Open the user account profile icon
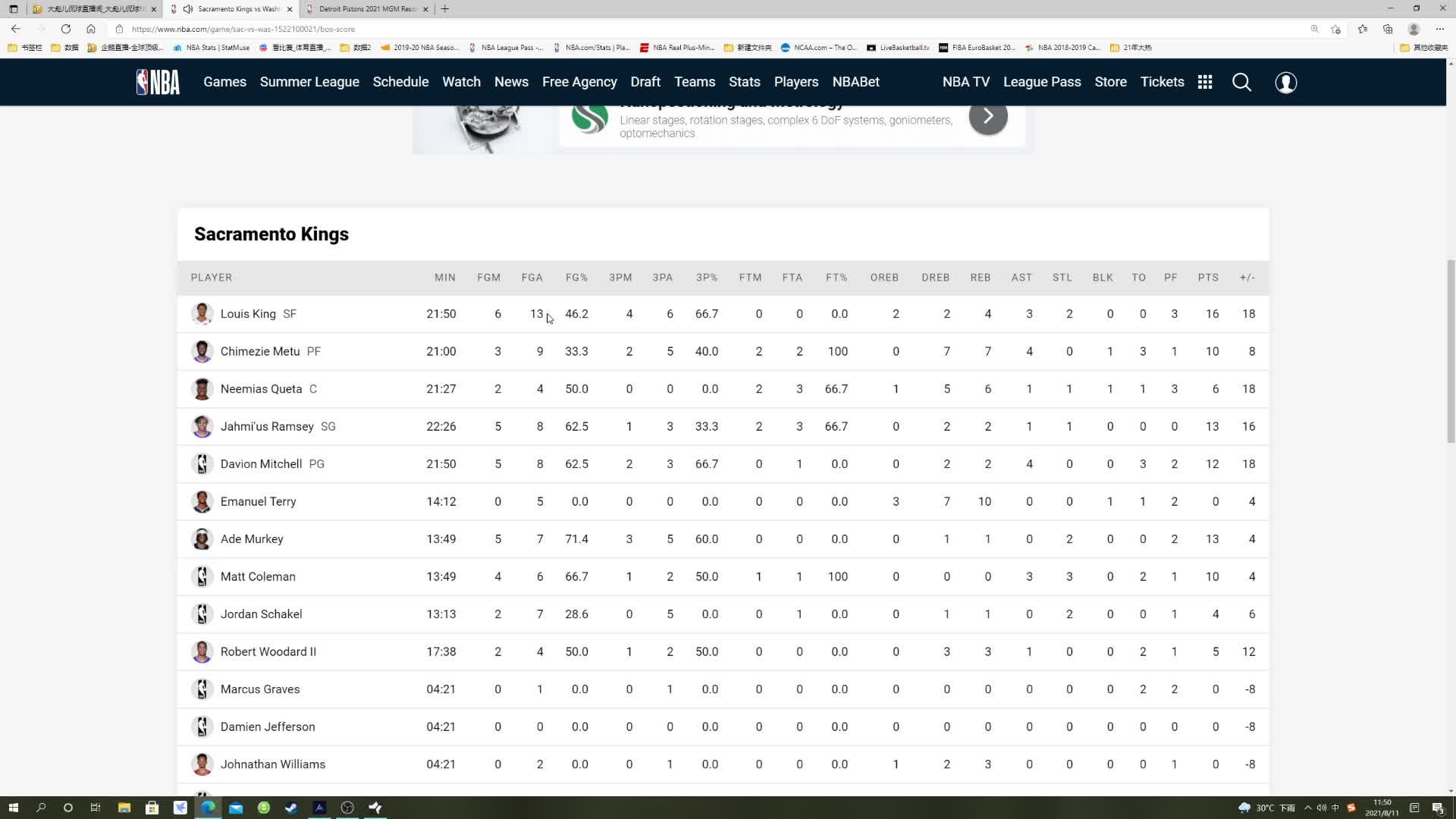 pyautogui.click(x=1285, y=82)
